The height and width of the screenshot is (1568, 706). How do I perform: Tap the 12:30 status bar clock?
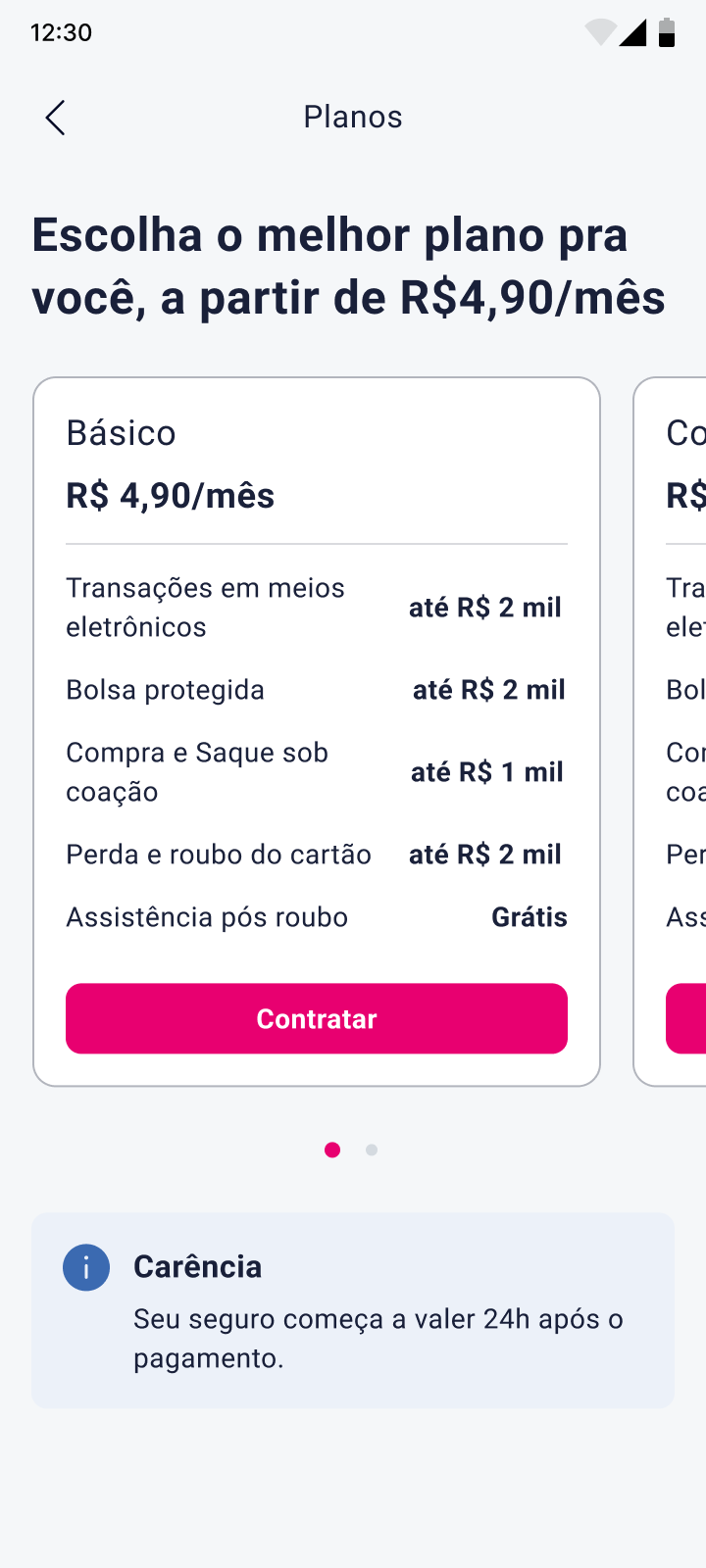point(61,32)
